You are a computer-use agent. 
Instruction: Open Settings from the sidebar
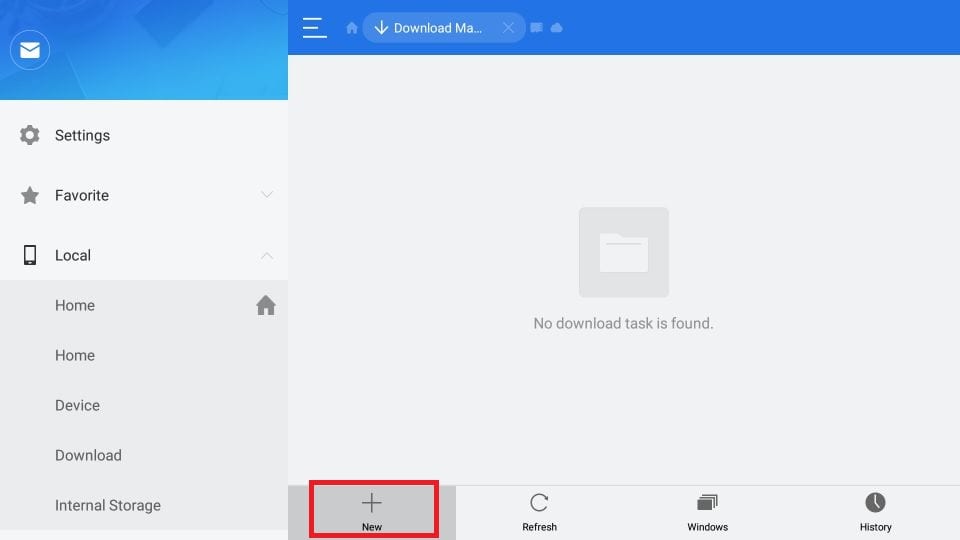144,135
